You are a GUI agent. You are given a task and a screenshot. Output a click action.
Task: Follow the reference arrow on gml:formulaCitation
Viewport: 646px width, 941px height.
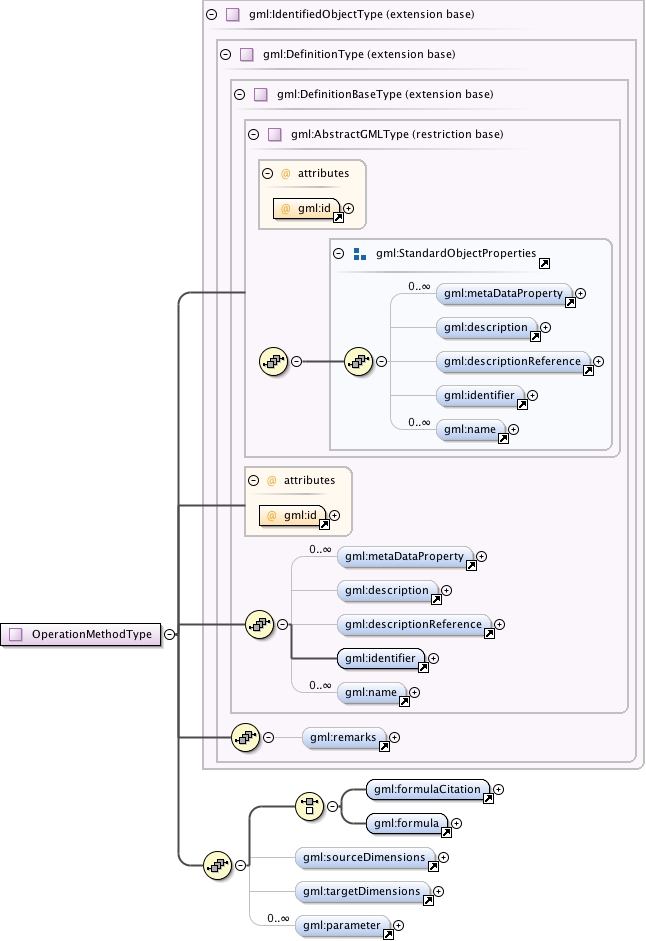click(489, 798)
